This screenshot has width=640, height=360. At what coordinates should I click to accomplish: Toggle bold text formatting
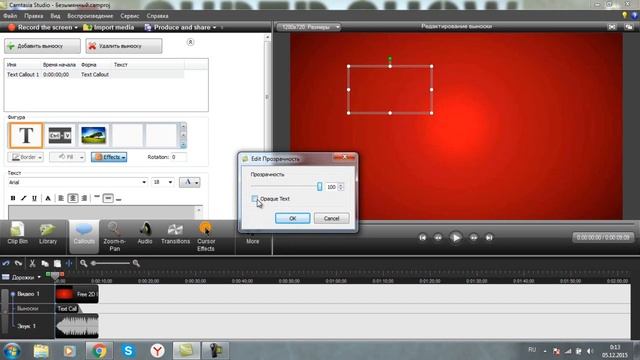click(x=13, y=198)
